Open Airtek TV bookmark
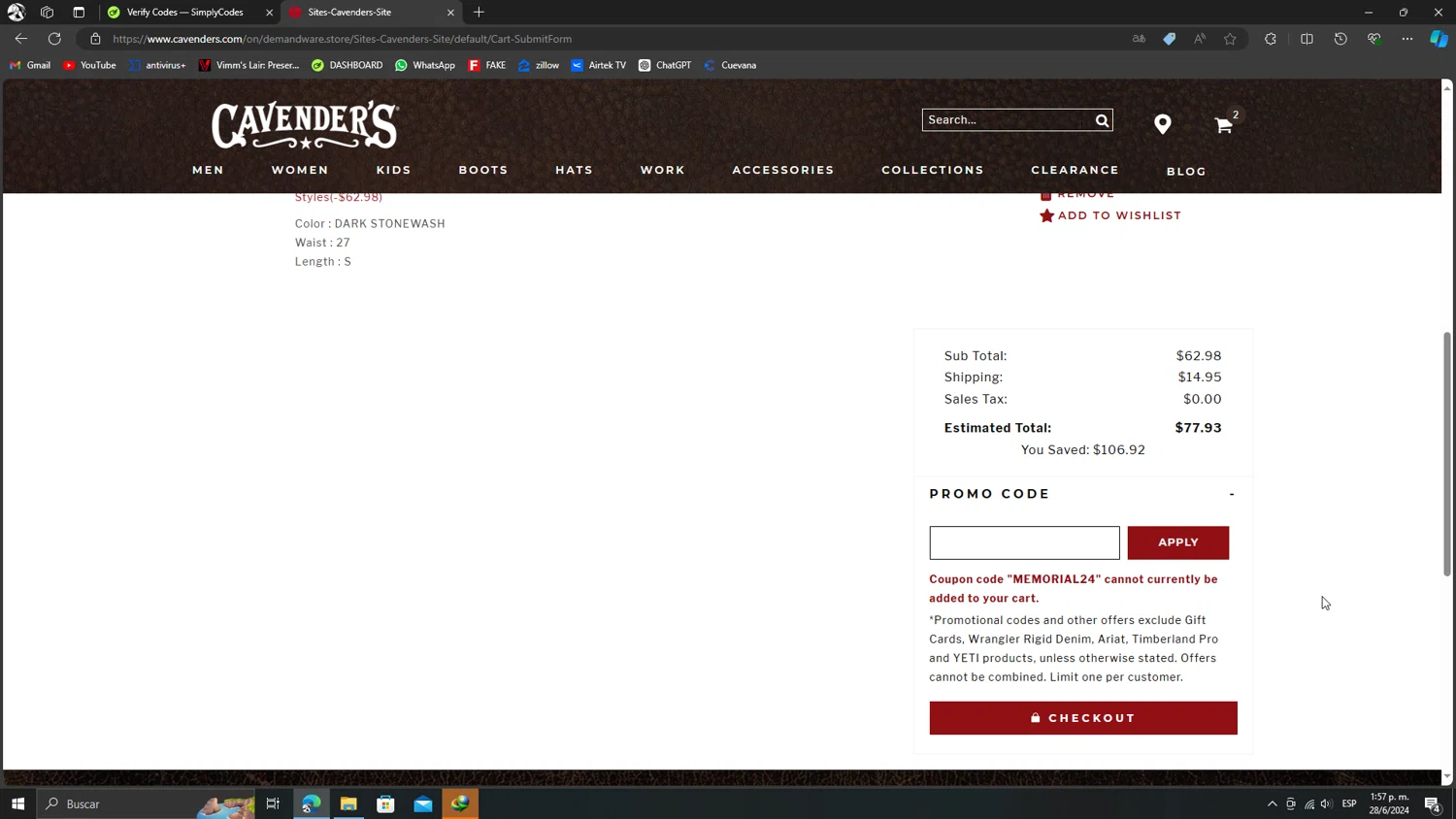Screen dimensions: 1456x819 point(599,65)
